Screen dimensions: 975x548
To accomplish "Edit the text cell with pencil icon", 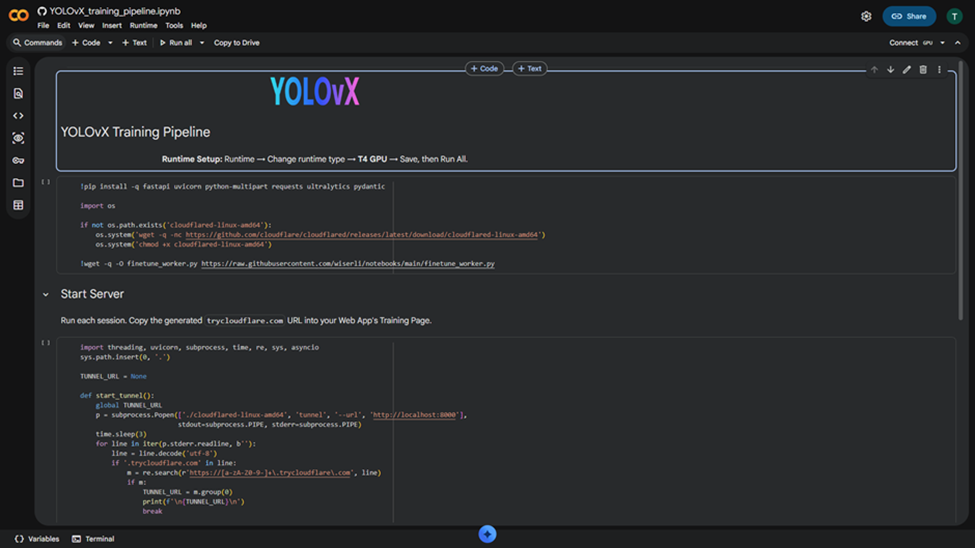I will coord(907,70).
